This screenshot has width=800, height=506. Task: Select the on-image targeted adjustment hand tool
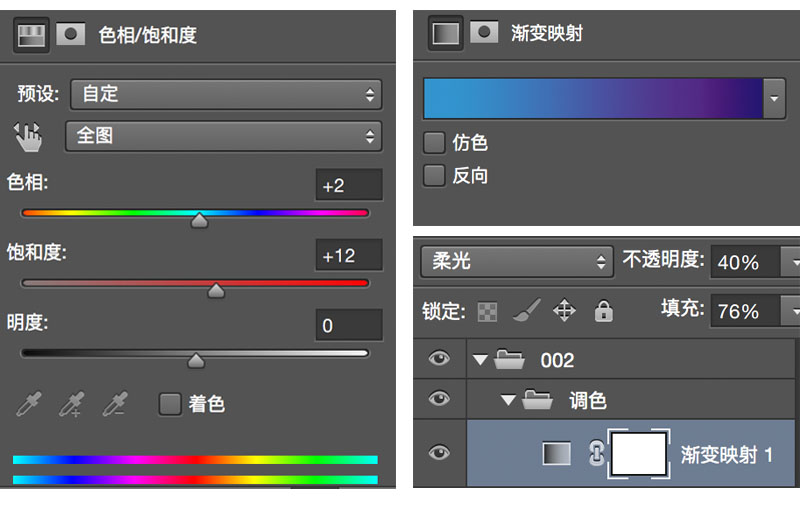click(x=28, y=137)
